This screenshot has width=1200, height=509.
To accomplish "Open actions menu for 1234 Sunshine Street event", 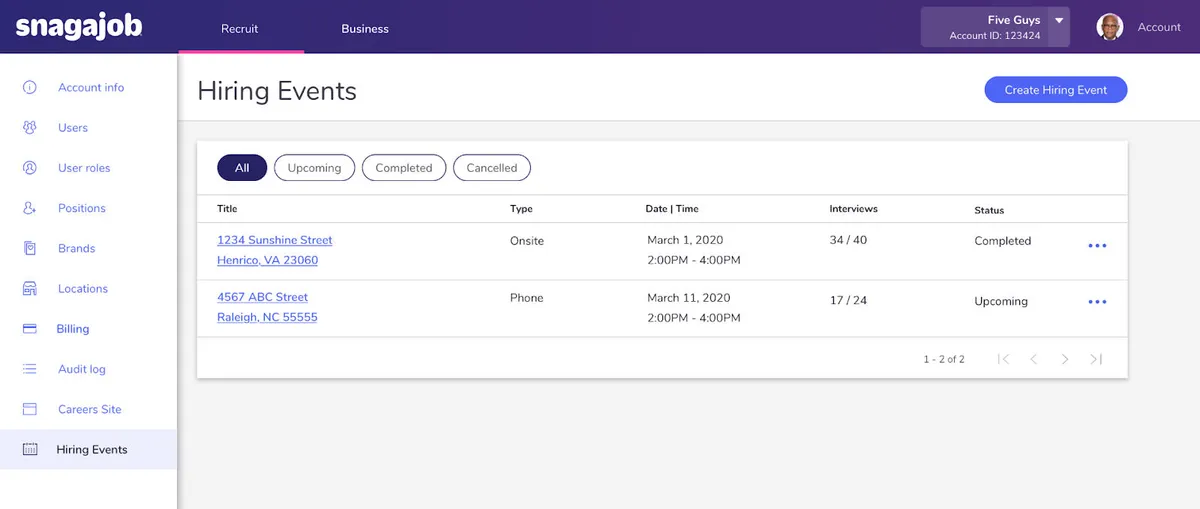I will pos(1097,246).
